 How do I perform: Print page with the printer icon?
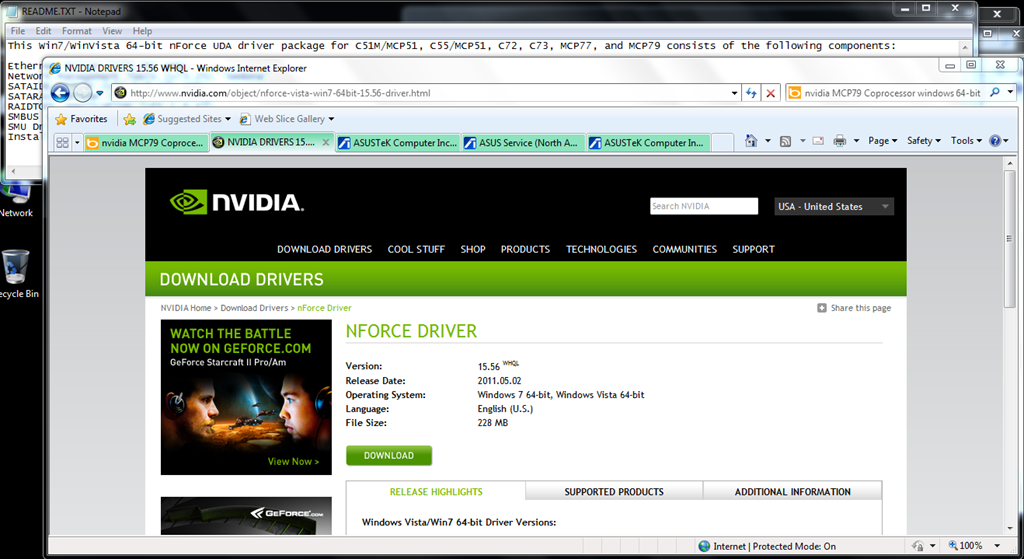click(840, 141)
